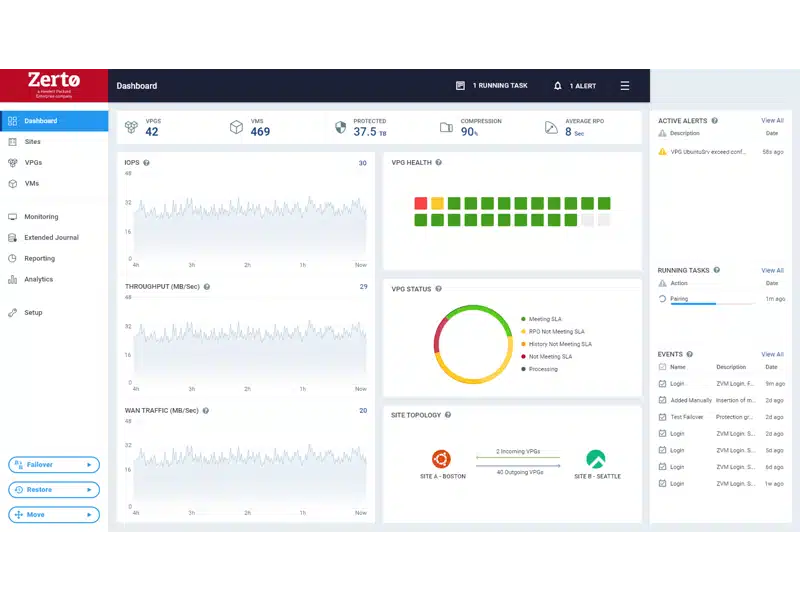Expand the Failover button arrow
The image size is (800, 600).
[x=90, y=465]
